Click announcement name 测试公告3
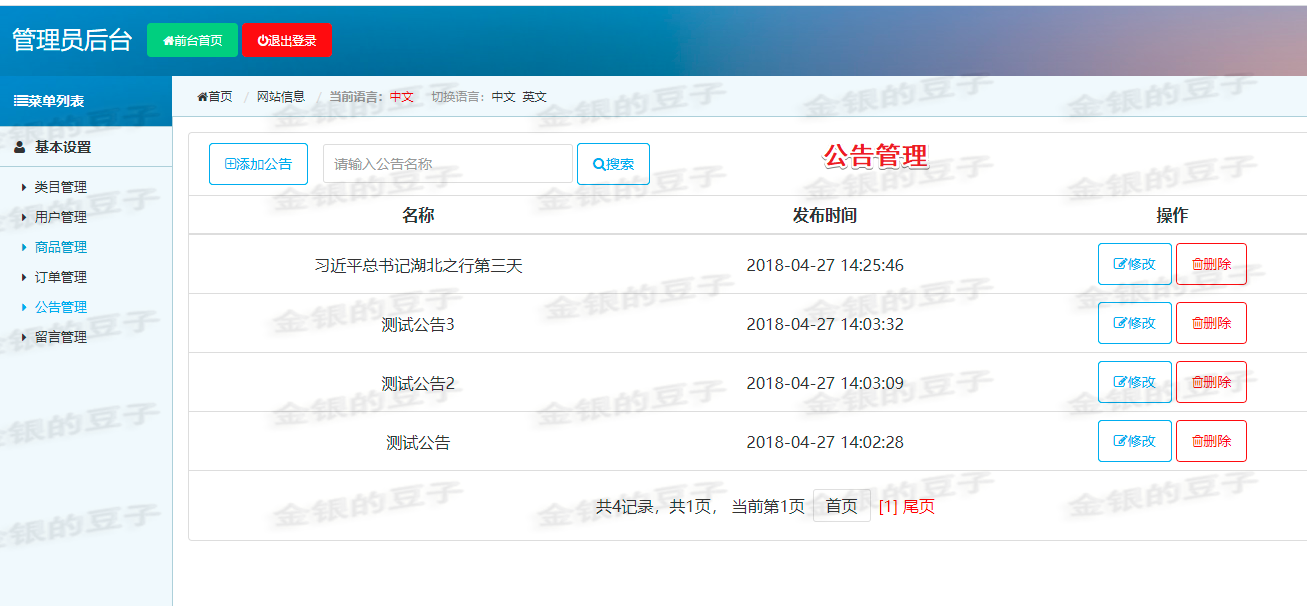Image resolution: width=1307 pixels, height=606 pixels. (x=418, y=325)
